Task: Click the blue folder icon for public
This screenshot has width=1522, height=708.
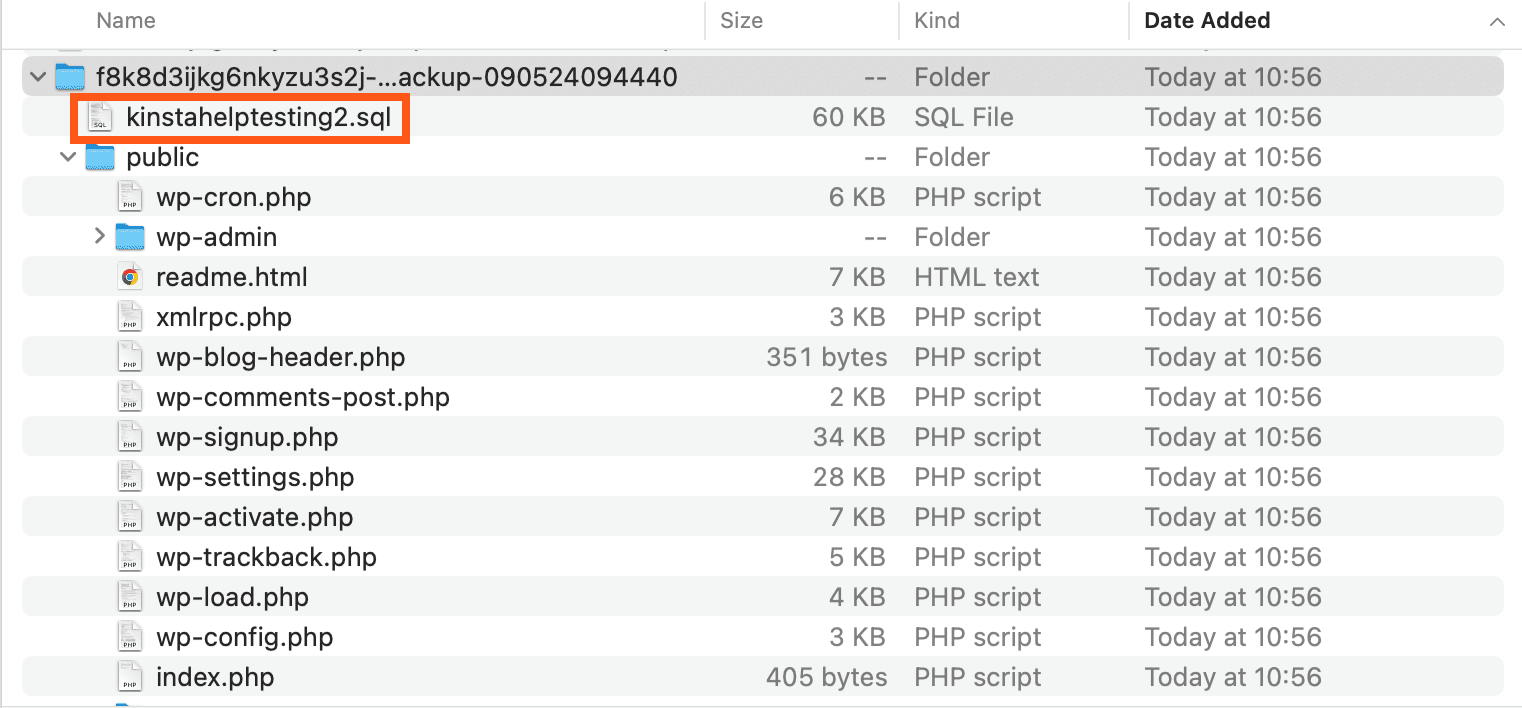Action: (x=98, y=156)
